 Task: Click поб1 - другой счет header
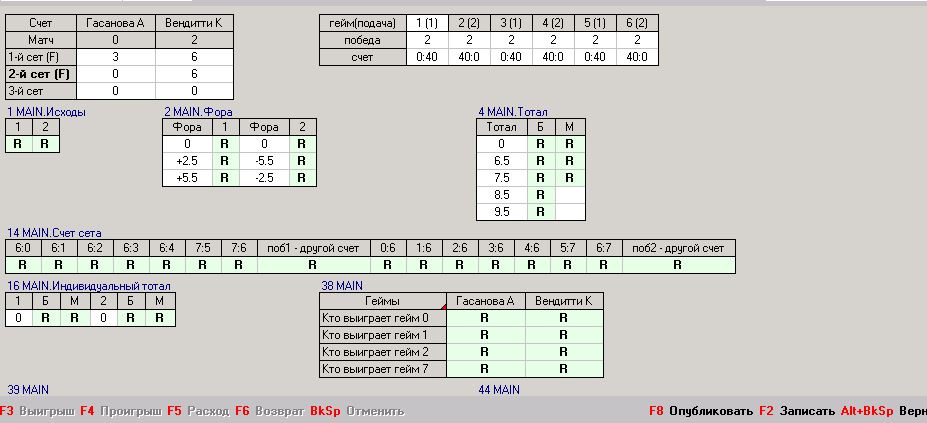click(313, 248)
